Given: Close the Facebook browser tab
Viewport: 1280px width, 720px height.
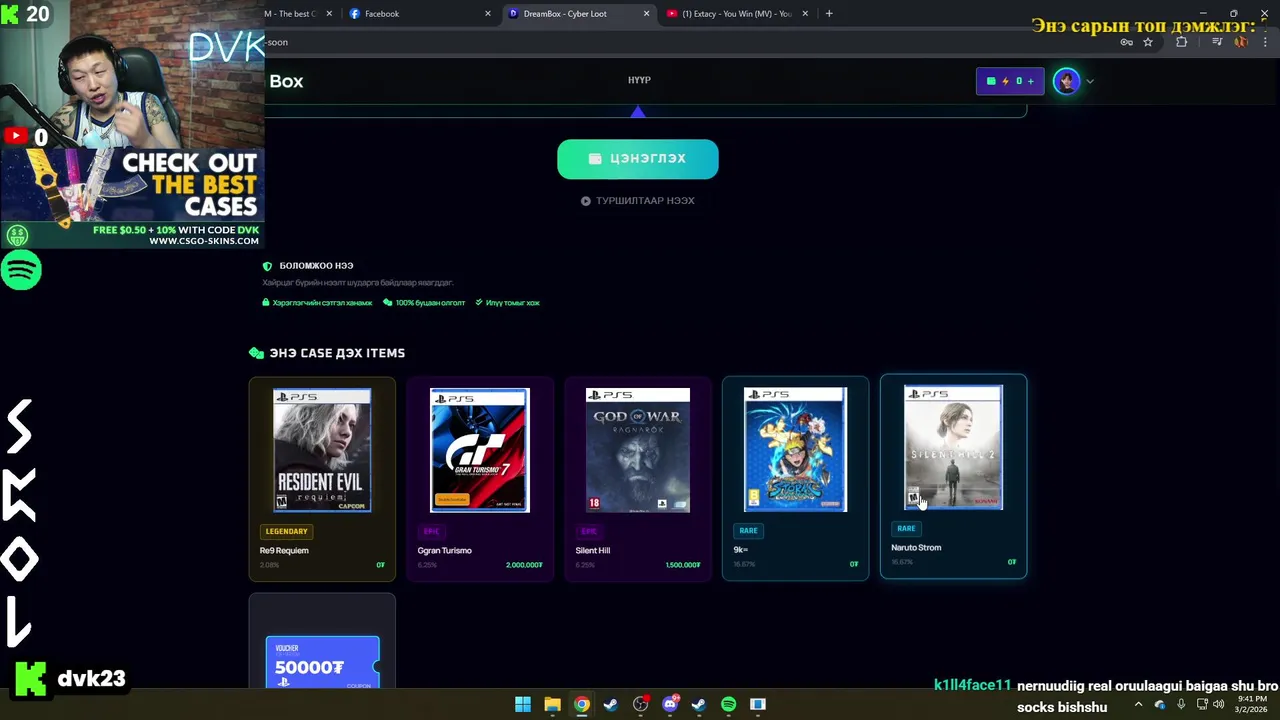Looking at the screenshot, I should click(x=488, y=14).
